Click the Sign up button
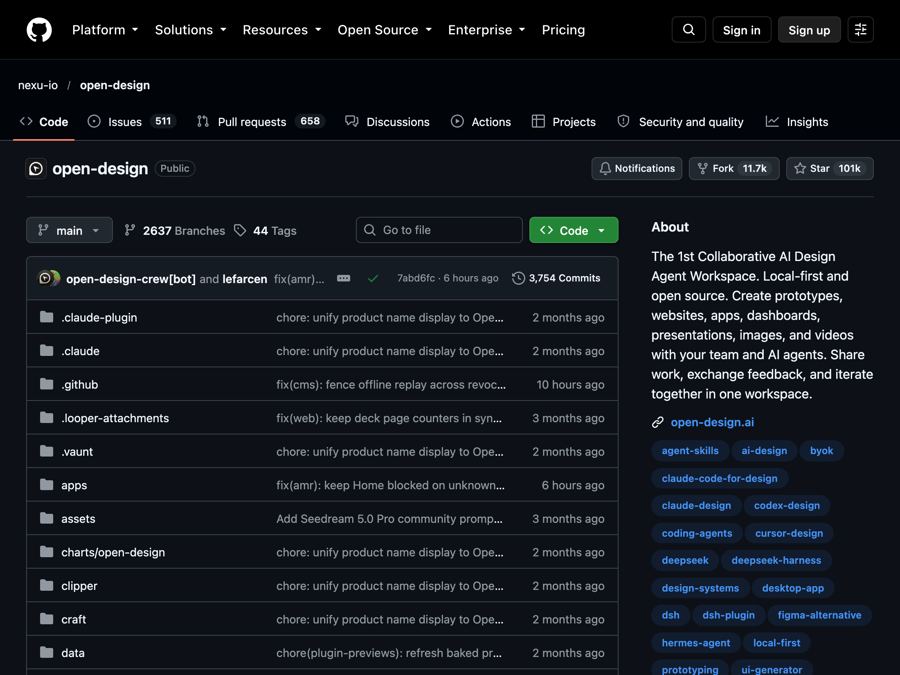 [x=809, y=30]
